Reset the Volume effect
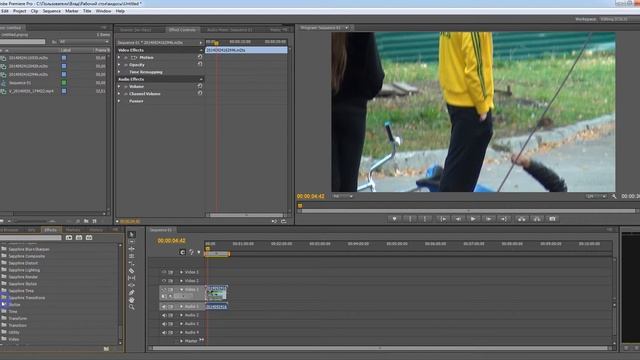 [x=200, y=86]
